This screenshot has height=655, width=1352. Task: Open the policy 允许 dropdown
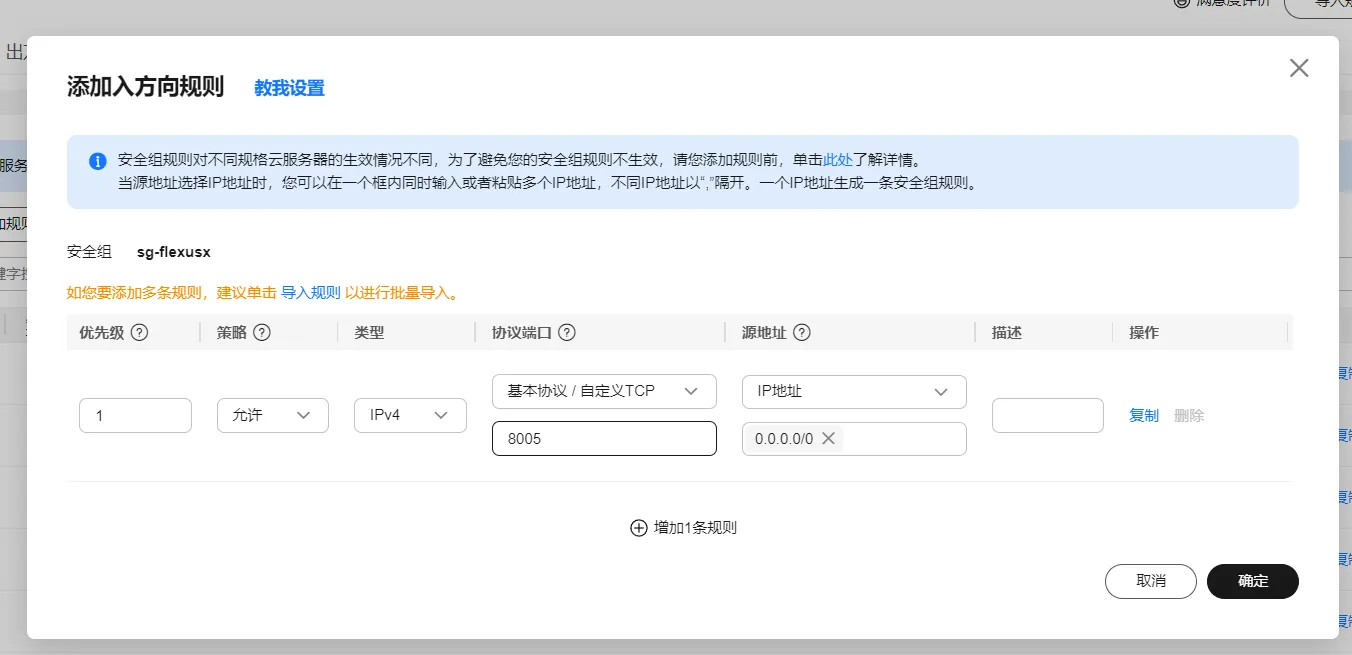point(272,415)
